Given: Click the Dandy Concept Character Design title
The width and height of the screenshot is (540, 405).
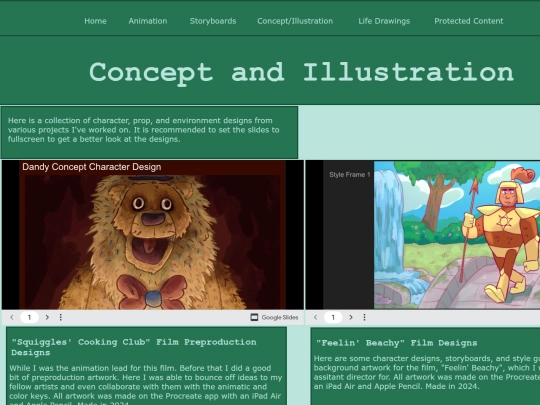Looking at the screenshot, I should (92, 167).
